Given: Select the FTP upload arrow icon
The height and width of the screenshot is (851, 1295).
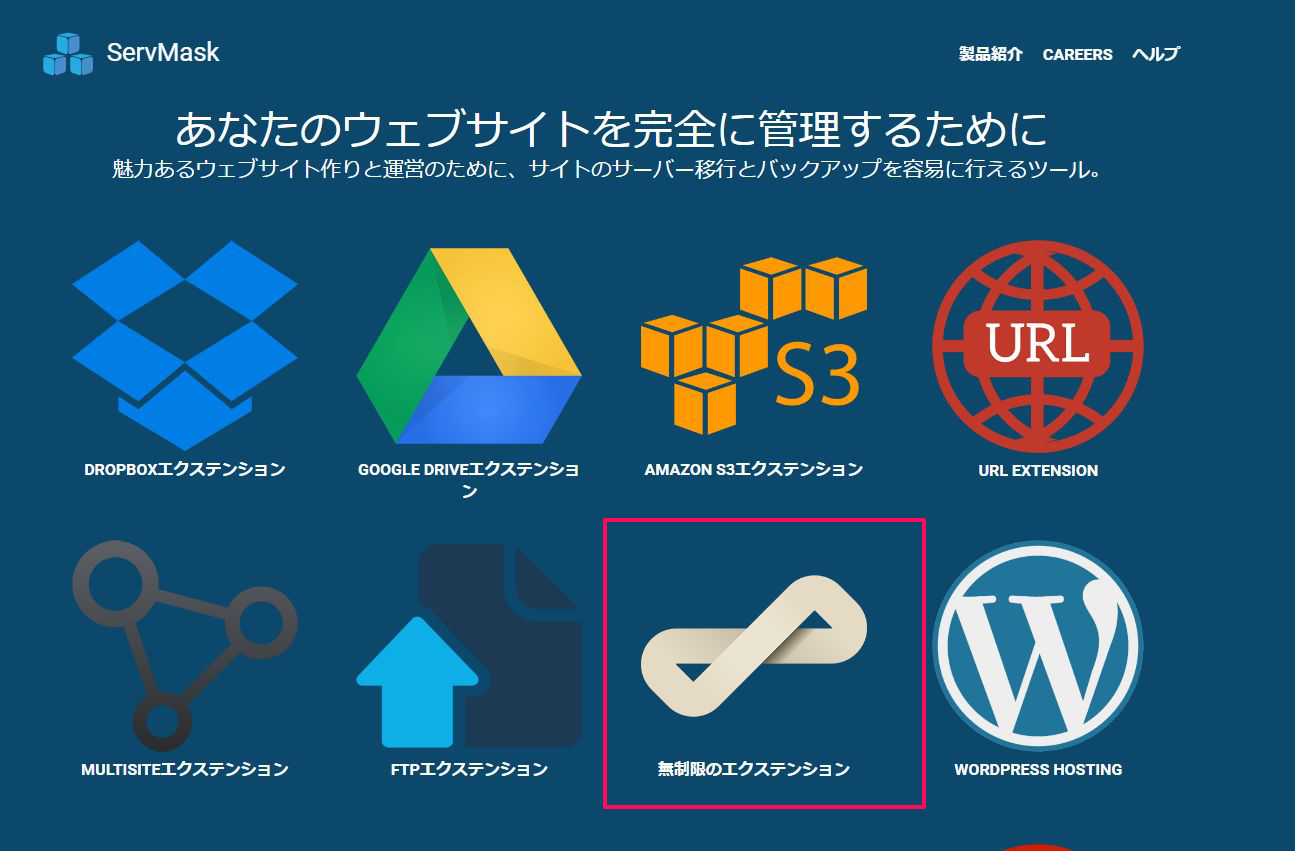Looking at the screenshot, I should 469,646.
